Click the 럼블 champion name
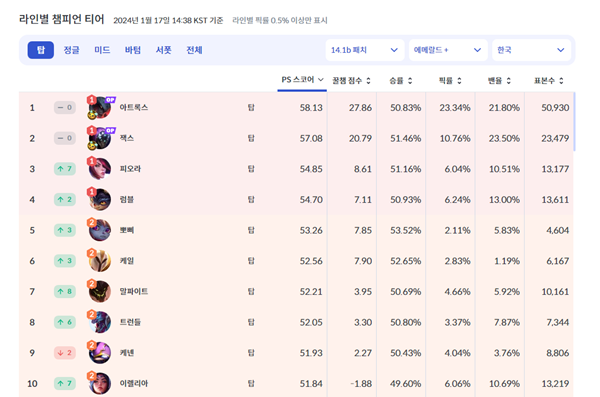This screenshot has width=600, height=397. [127, 199]
